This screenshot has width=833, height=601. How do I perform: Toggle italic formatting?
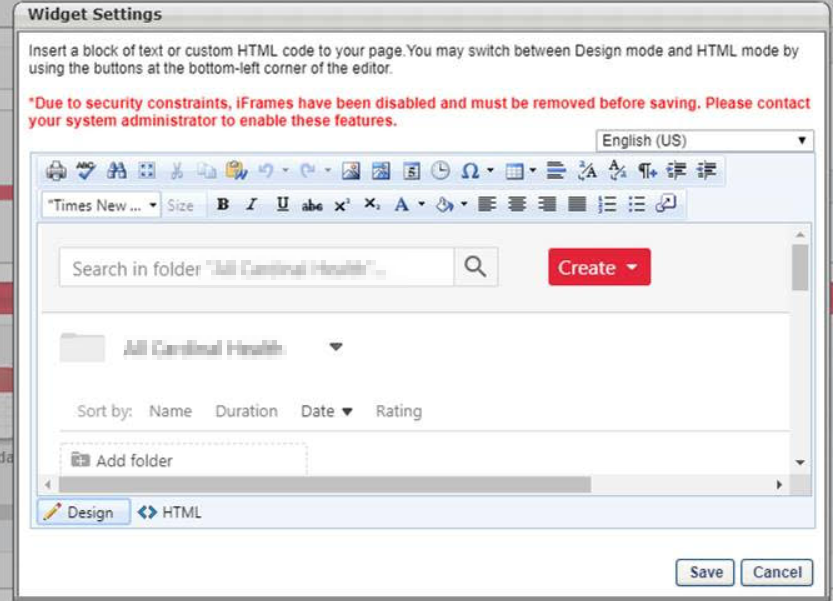253,203
